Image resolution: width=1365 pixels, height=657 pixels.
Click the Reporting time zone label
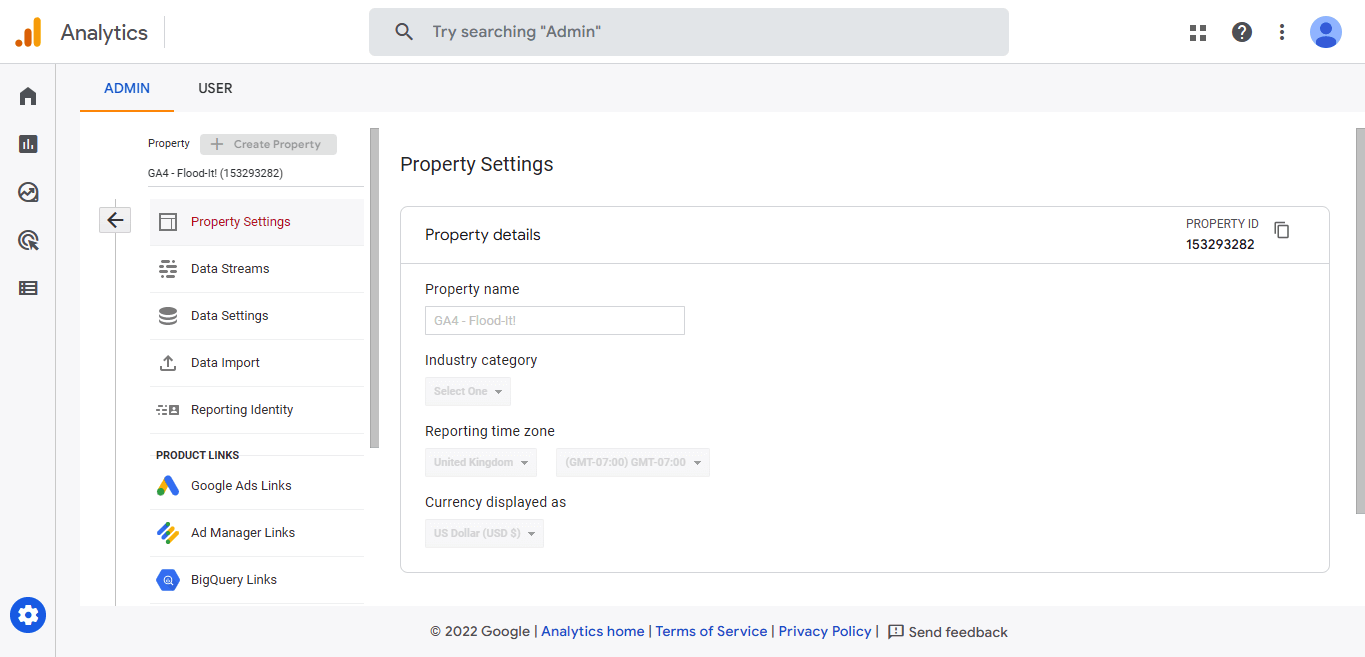[x=490, y=431]
